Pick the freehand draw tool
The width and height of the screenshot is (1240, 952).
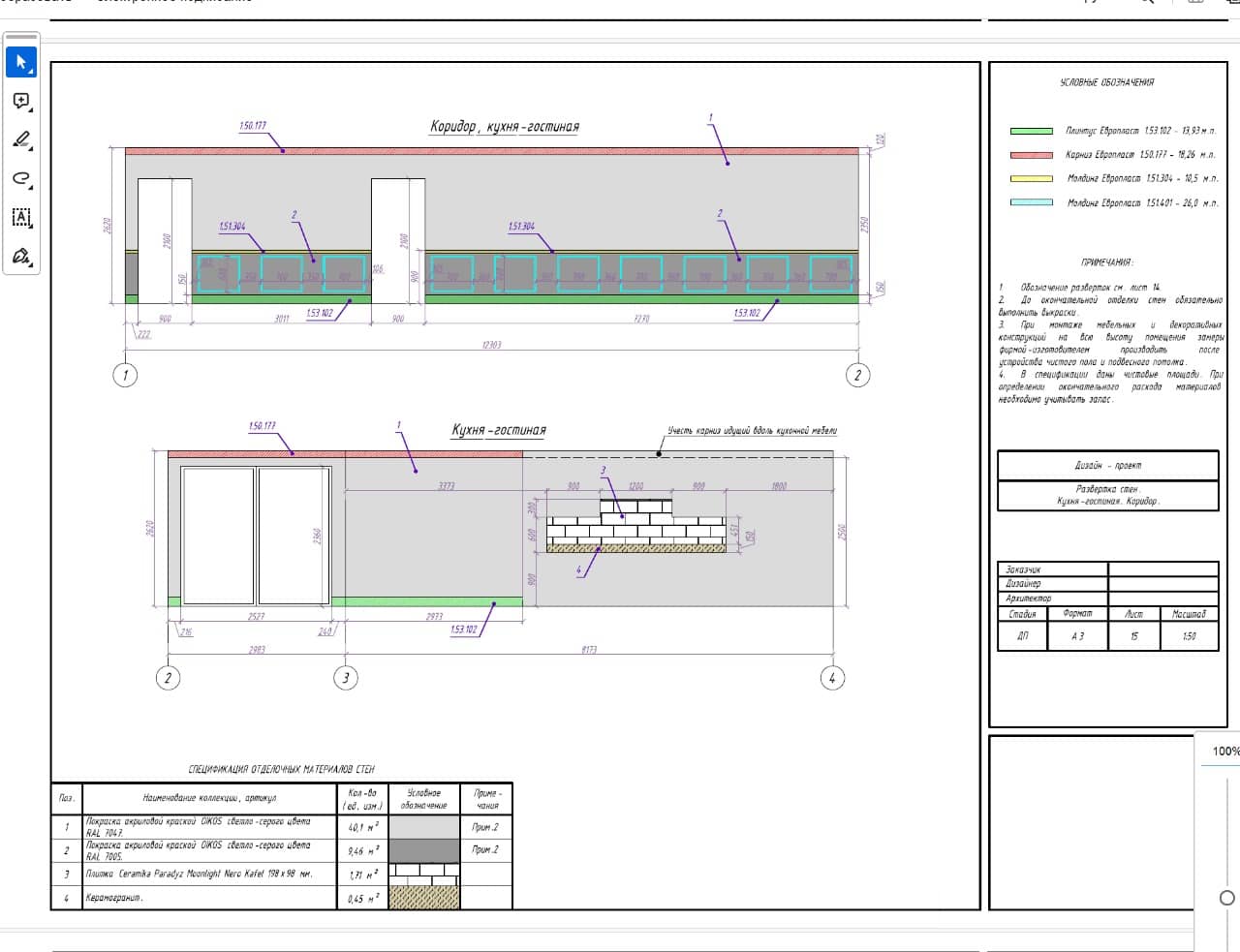[21, 178]
